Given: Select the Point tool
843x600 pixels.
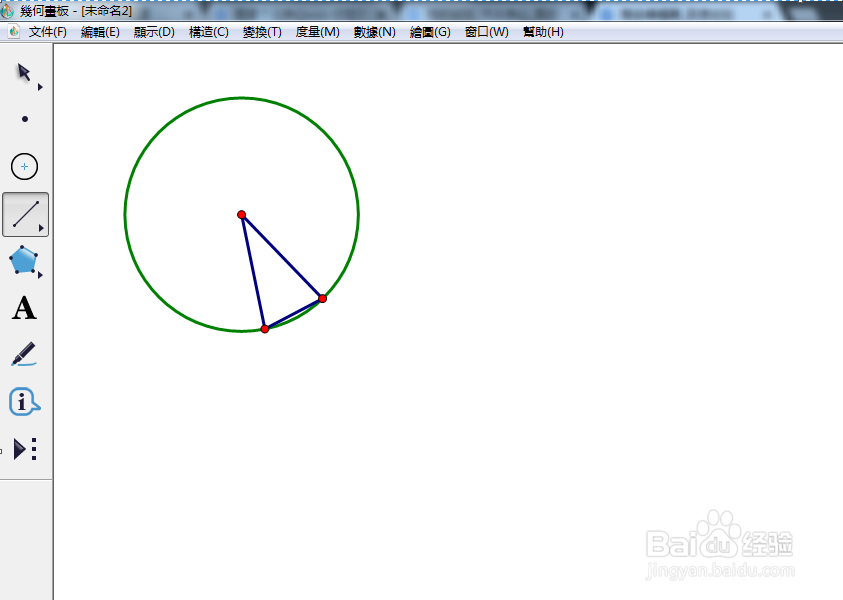Looking at the screenshot, I should tap(25, 119).
